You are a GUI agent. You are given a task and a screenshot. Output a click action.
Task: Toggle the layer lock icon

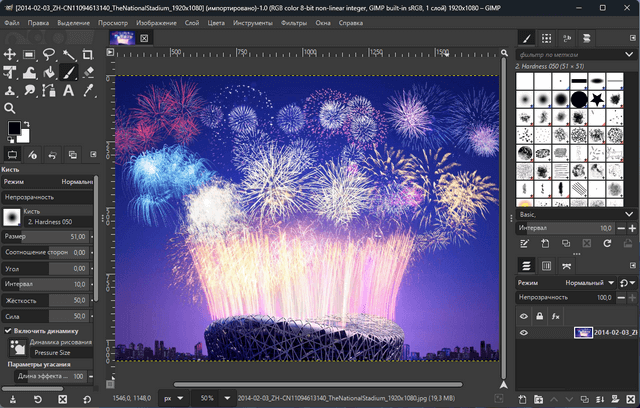[x=540, y=315]
